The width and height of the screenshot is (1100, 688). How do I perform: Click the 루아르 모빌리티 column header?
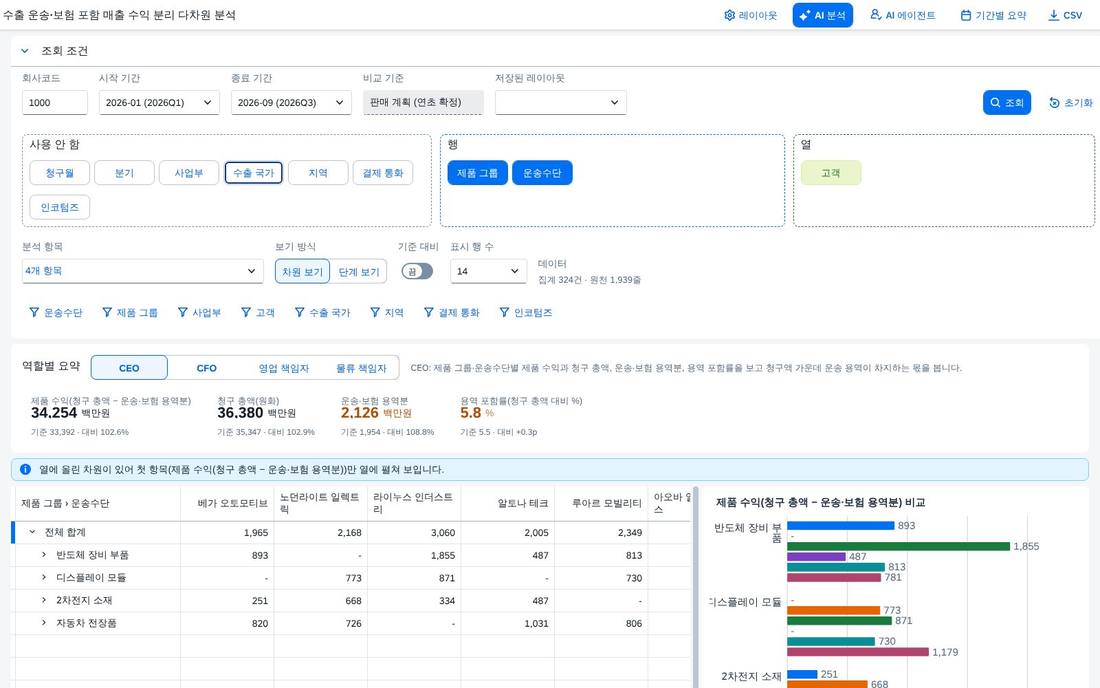[601, 503]
